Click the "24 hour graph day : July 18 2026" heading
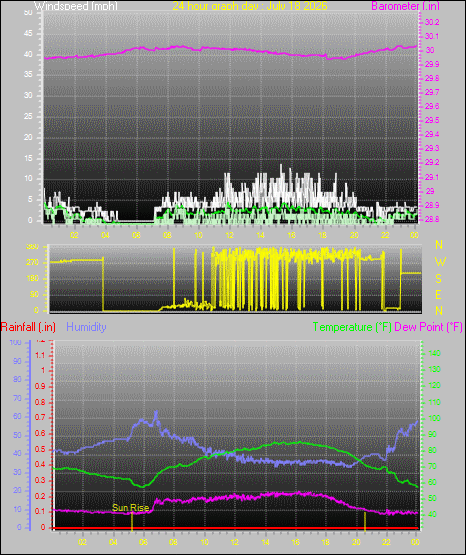The height and width of the screenshot is (555, 466). pos(250,6)
